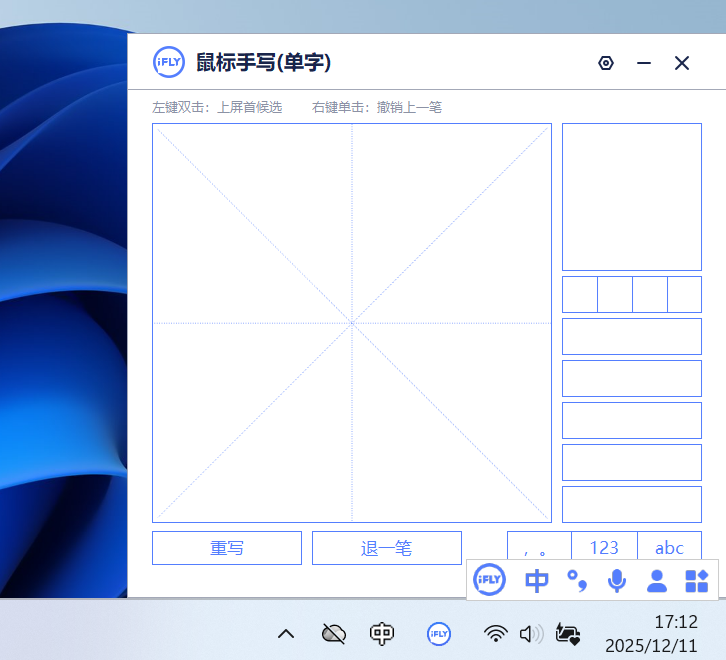
Task: Open user account icon in iFLY toolbar
Action: [x=657, y=580]
